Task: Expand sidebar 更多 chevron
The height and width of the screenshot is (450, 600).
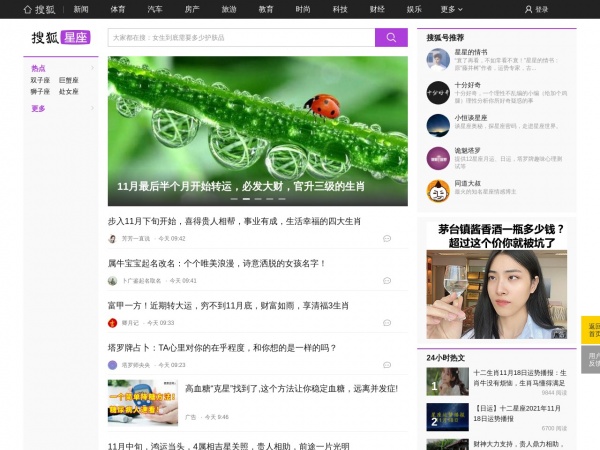Action: click(x=93, y=108)
